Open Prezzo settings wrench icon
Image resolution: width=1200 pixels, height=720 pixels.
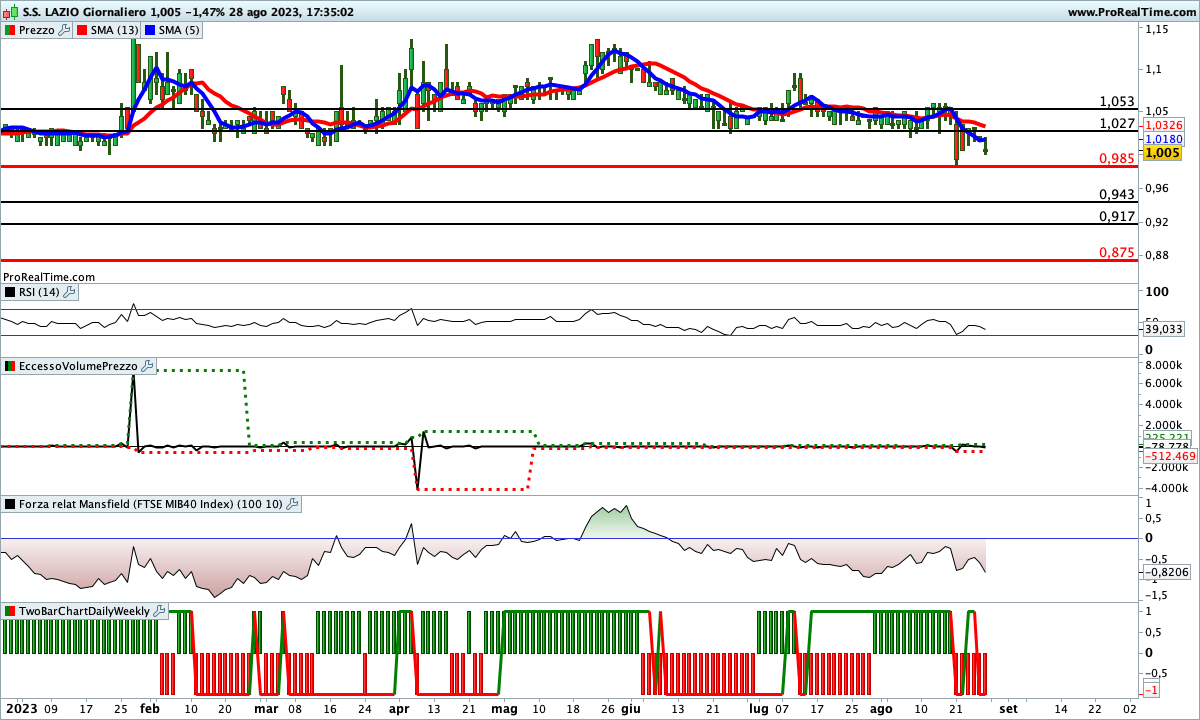[65, 30]
